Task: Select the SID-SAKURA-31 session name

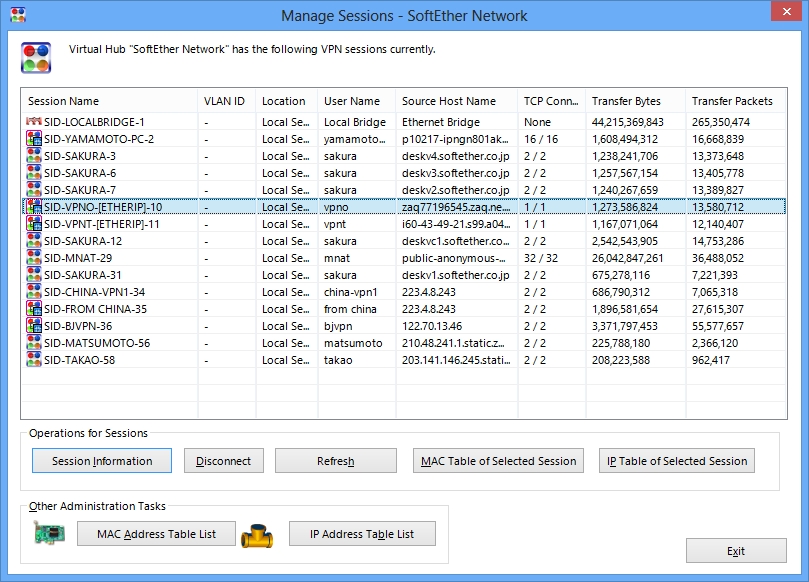Action: pyautogui.click(x=83, y=276)
